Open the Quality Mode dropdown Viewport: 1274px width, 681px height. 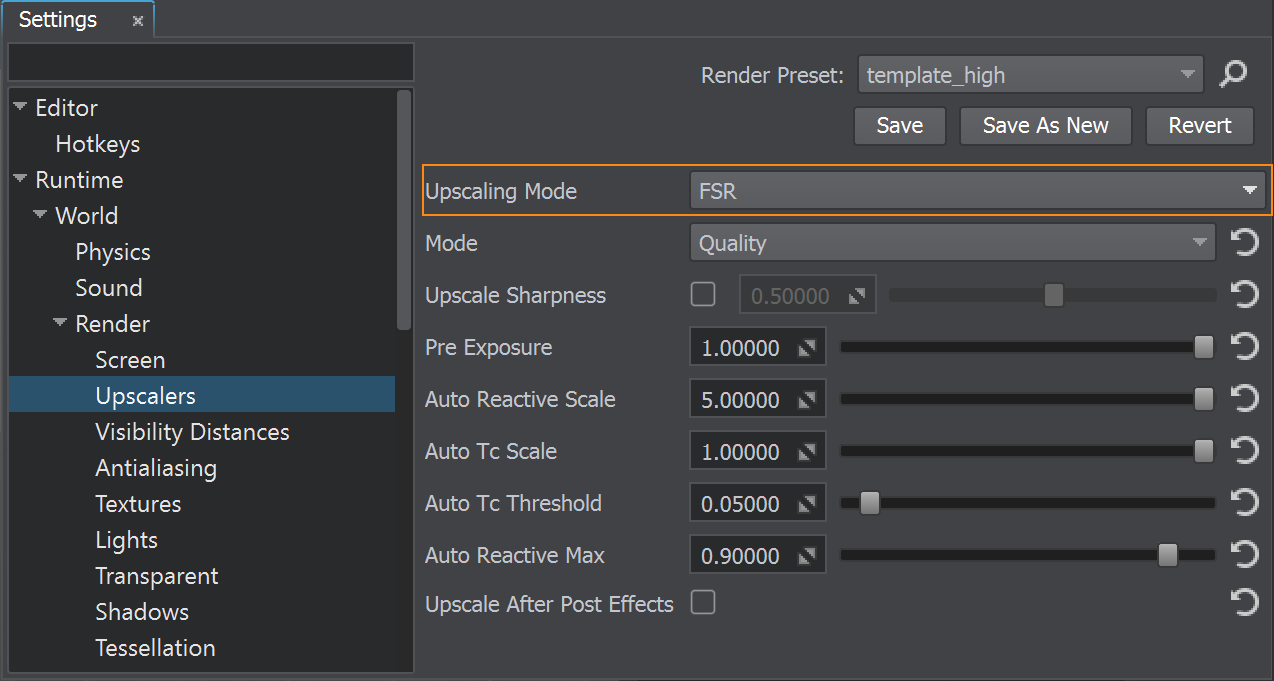(952, 243)
